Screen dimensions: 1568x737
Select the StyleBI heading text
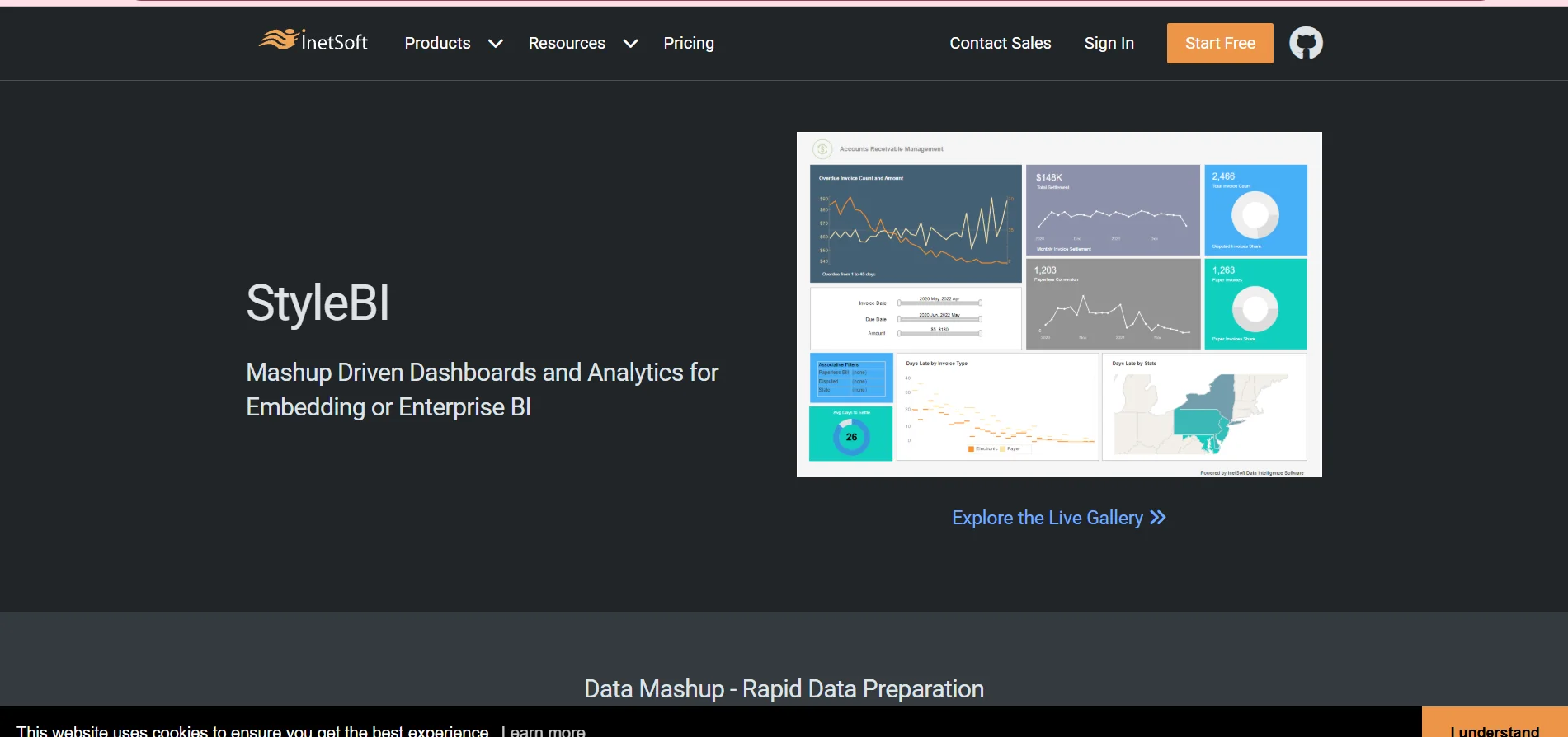point(318,303)
